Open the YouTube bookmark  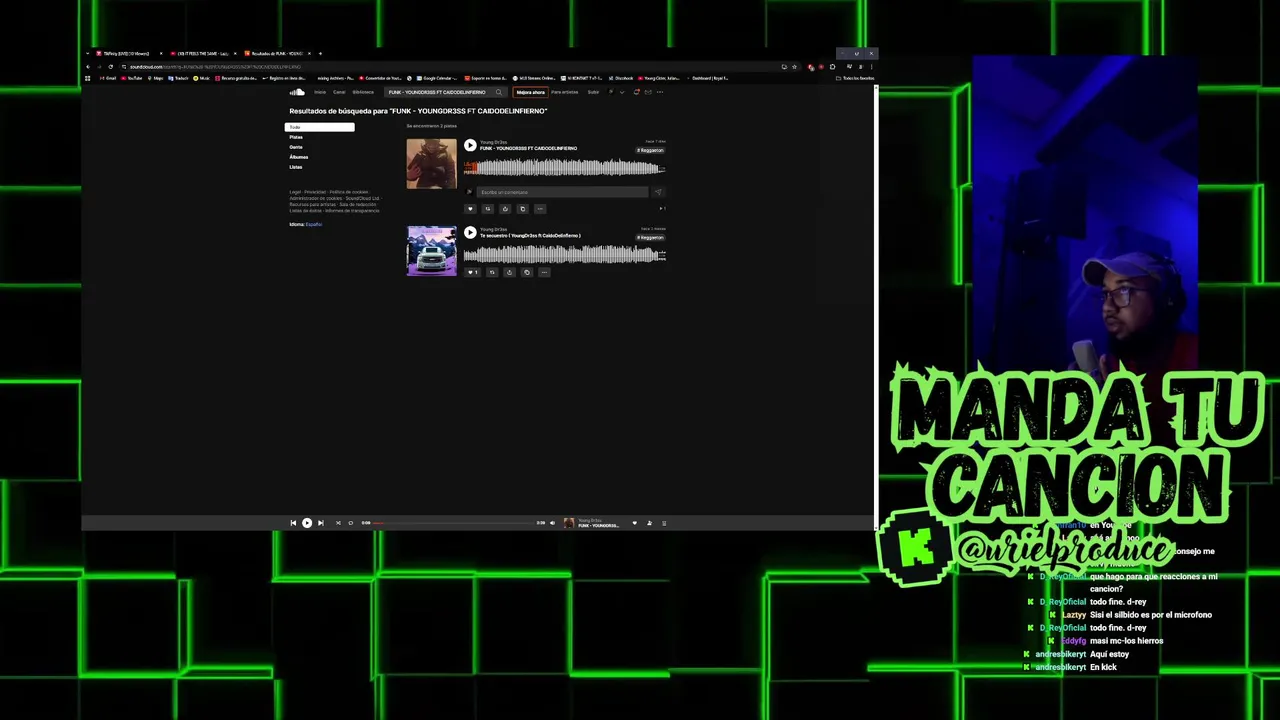[132, 78]
